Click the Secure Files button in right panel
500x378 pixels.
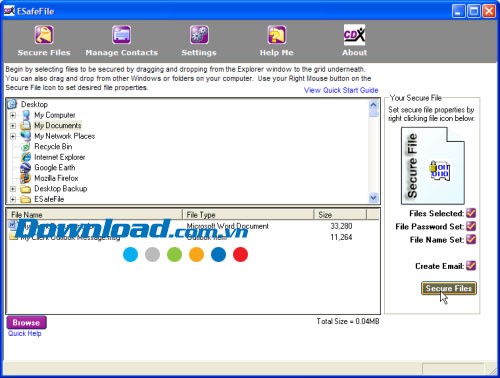449,288
